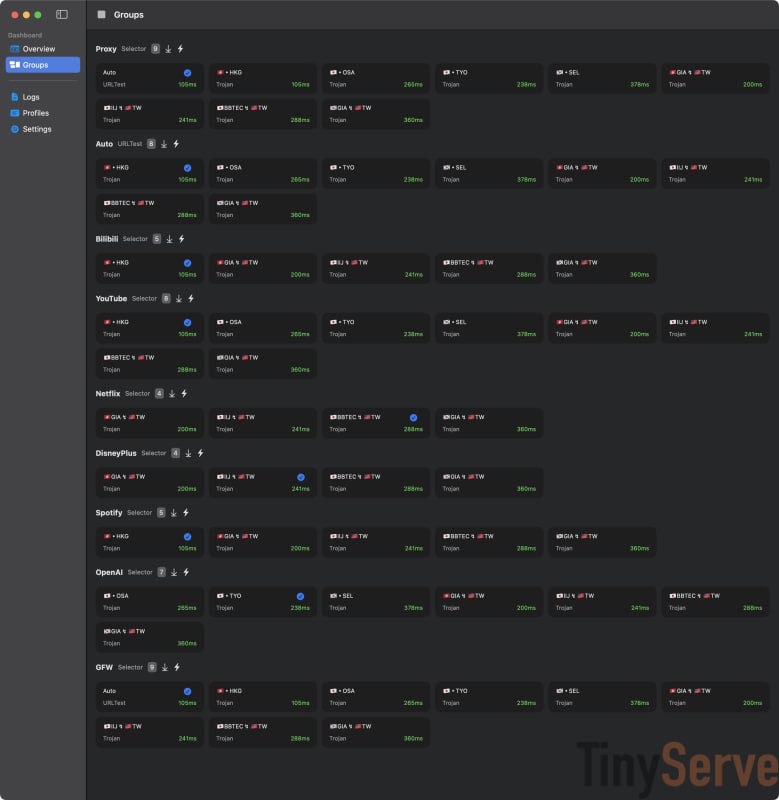
Task: Select SEL node in the OpenAI group
Action: tap(375, 602)
